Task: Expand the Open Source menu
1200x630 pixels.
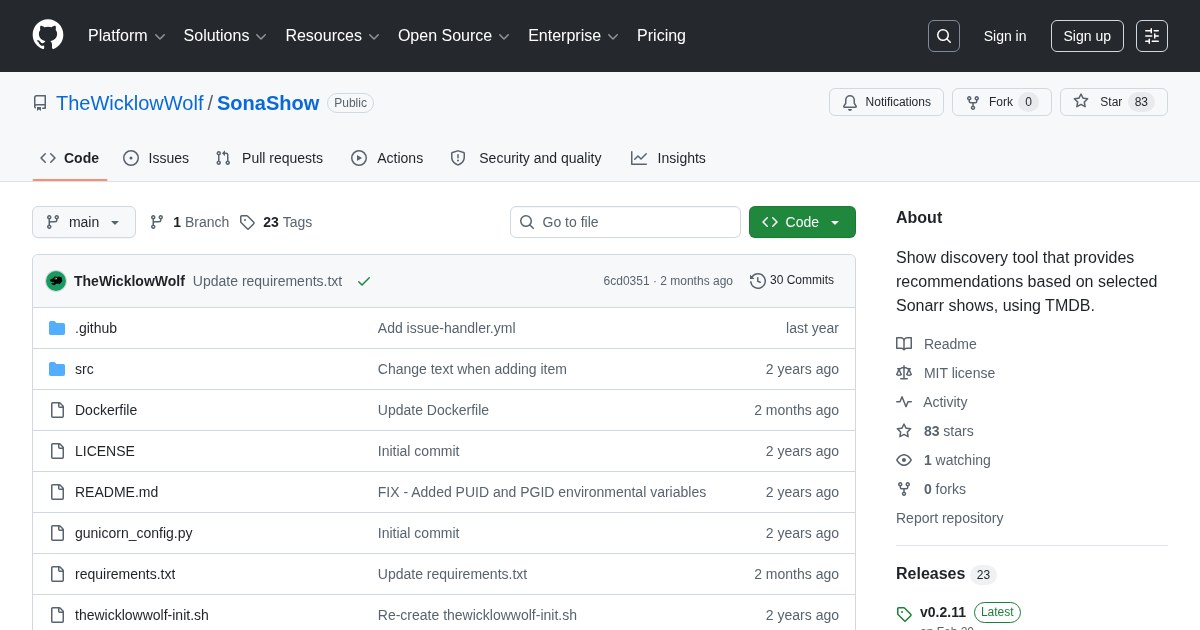Action: [454, 36]
